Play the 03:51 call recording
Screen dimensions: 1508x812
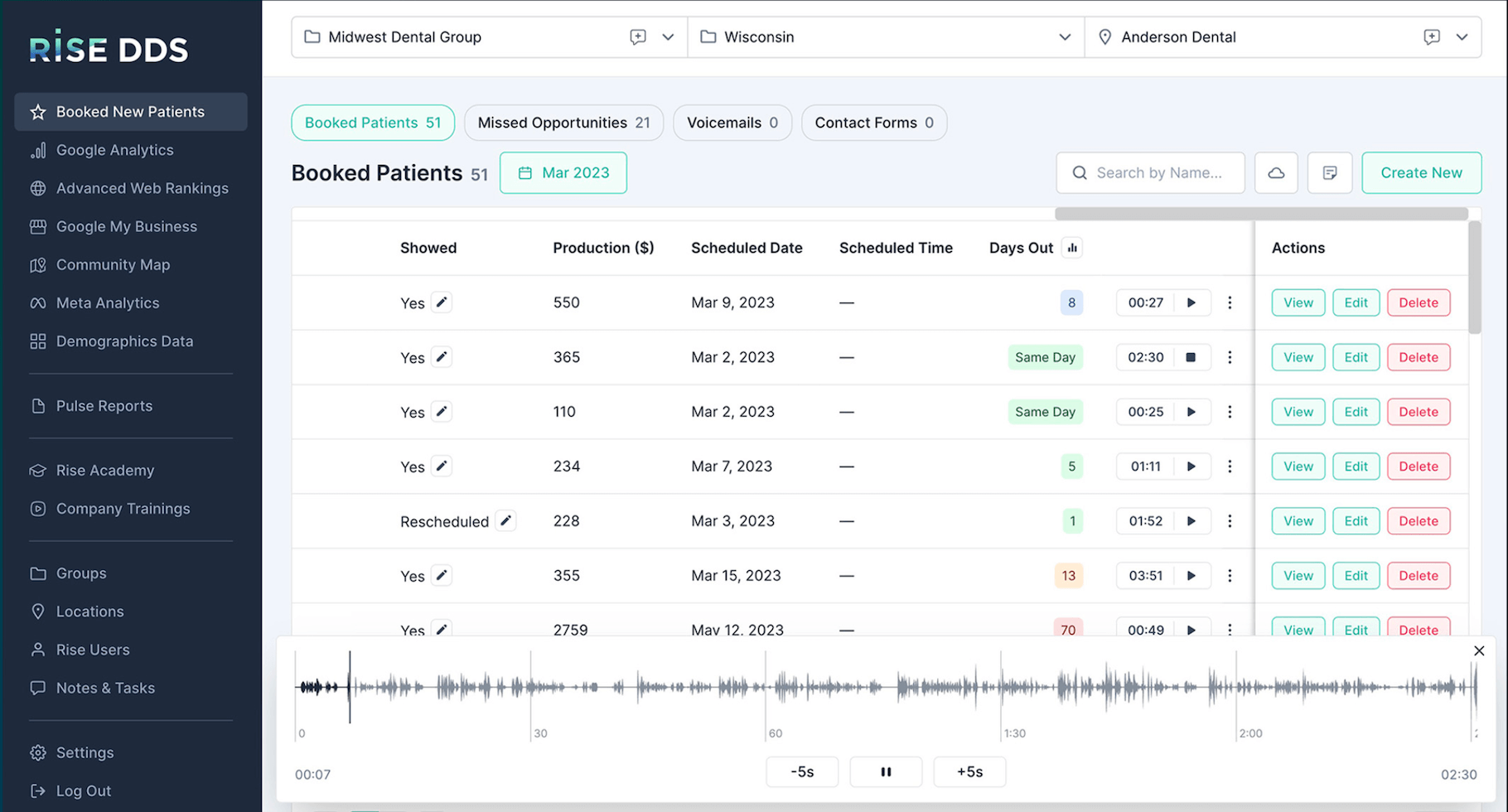point(1191,576)
